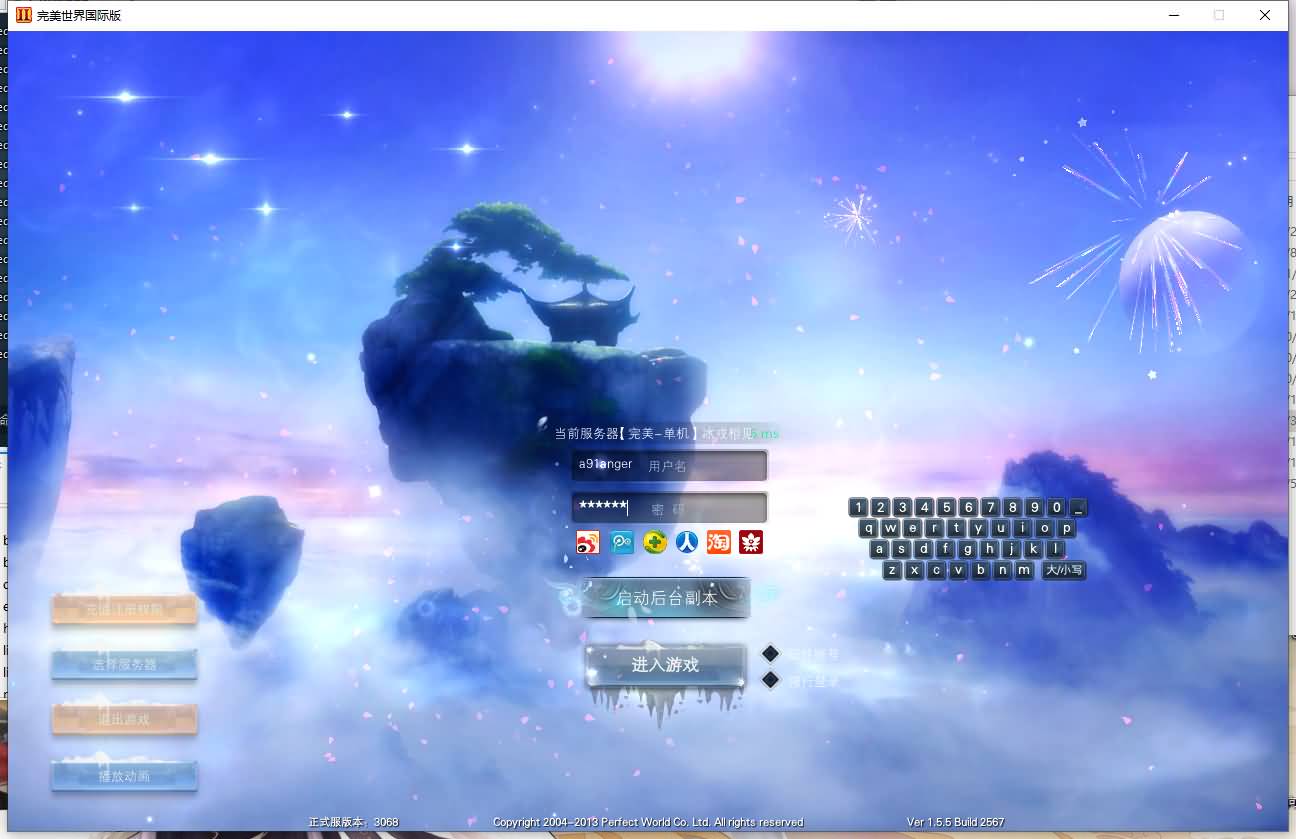Viewport: 1296px width, 839px height.
Task: Open 选择服务器 server selection
Action: (x=124, y=663)
